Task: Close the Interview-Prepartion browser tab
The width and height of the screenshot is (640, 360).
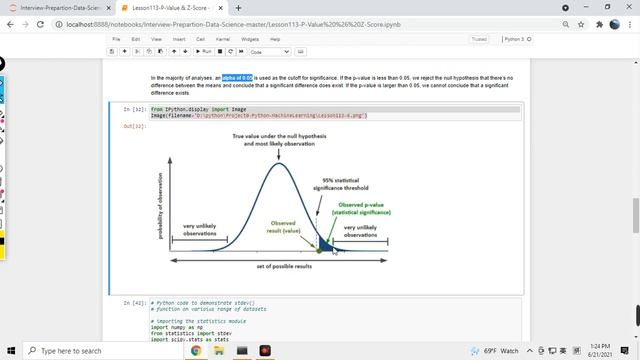Action: (109, 8)
